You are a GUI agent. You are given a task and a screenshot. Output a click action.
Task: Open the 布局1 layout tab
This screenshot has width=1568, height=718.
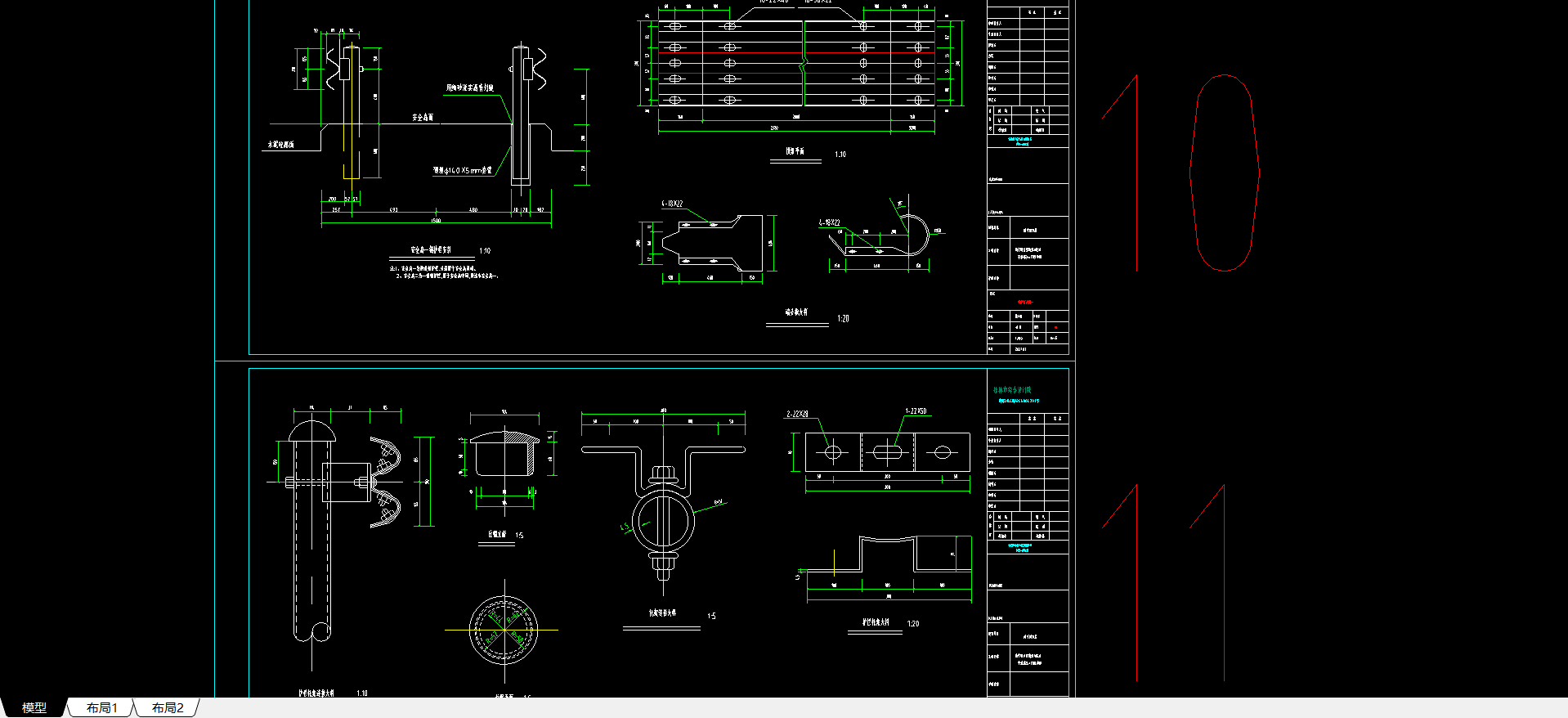tap(102, 707)
